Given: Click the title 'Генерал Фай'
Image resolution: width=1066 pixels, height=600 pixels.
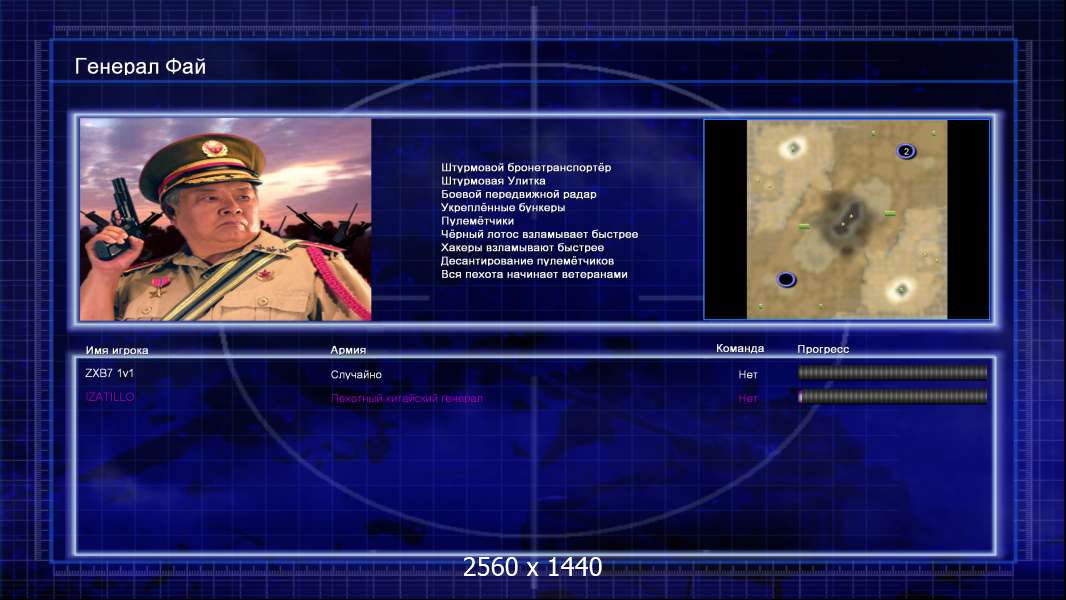Looking at the screenshot, I should pos(140,67).
